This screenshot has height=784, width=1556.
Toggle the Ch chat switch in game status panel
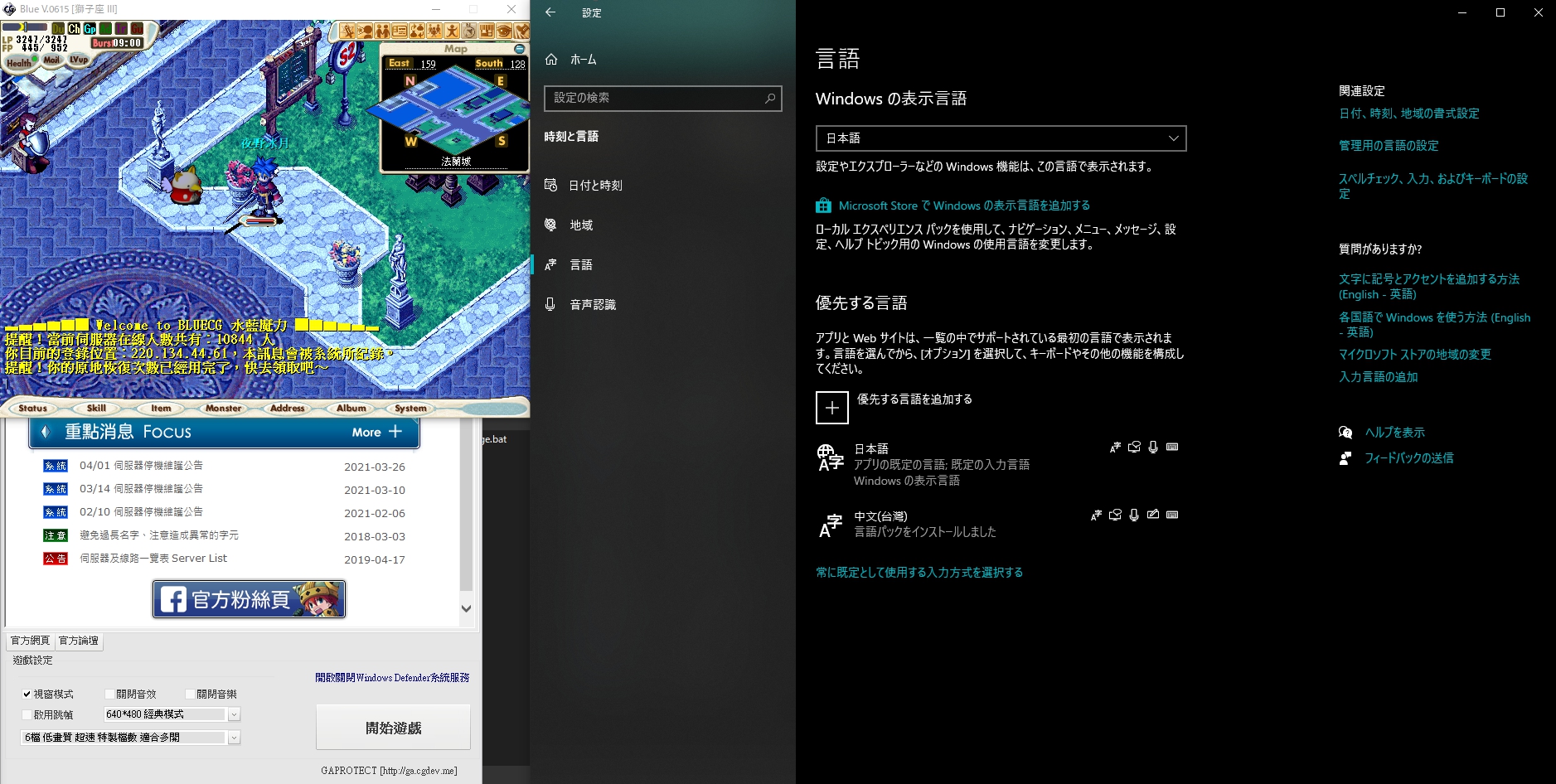[74, 28]
